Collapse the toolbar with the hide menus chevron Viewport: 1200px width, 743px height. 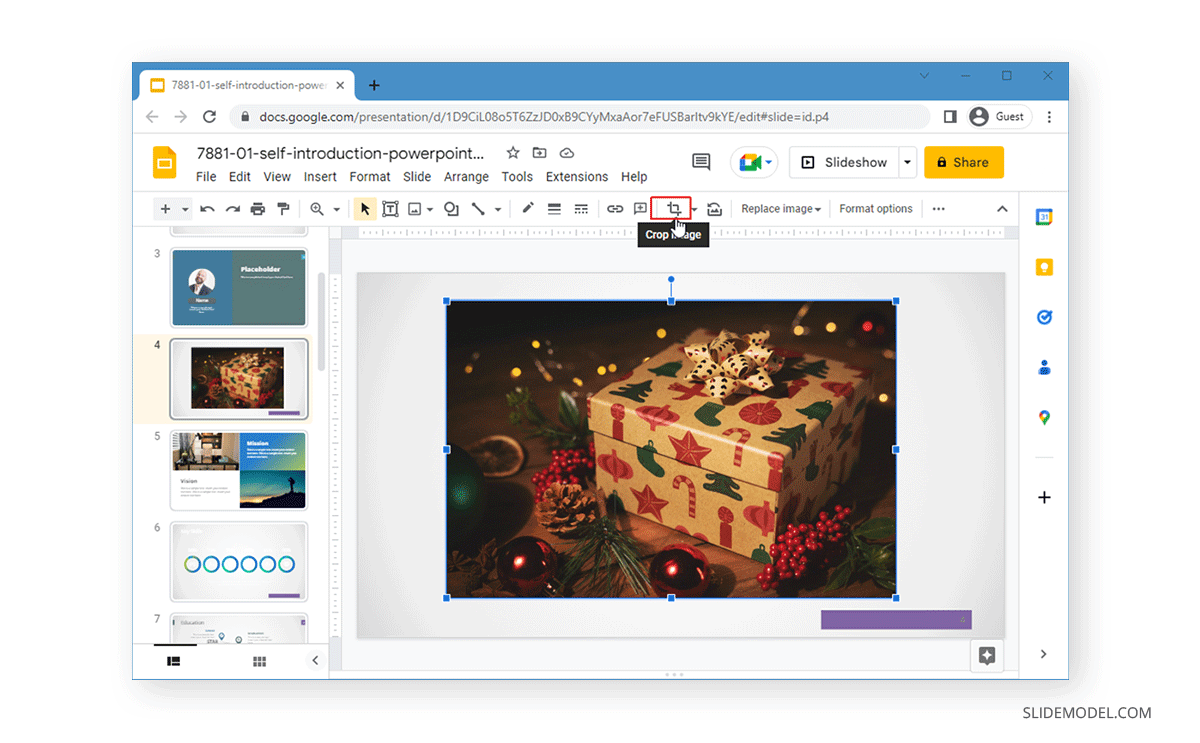coord(1001,208)
